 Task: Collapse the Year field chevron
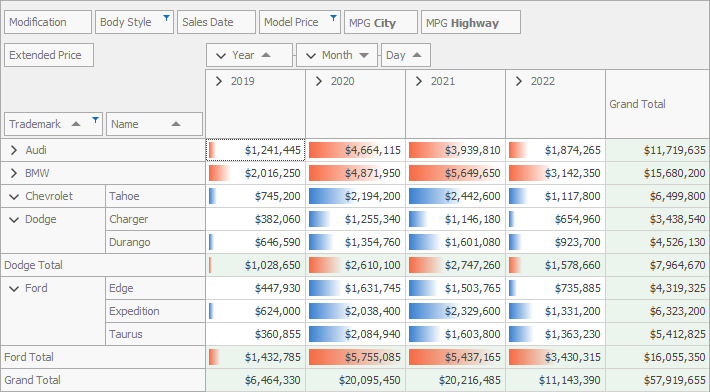[x=221, y=56]
